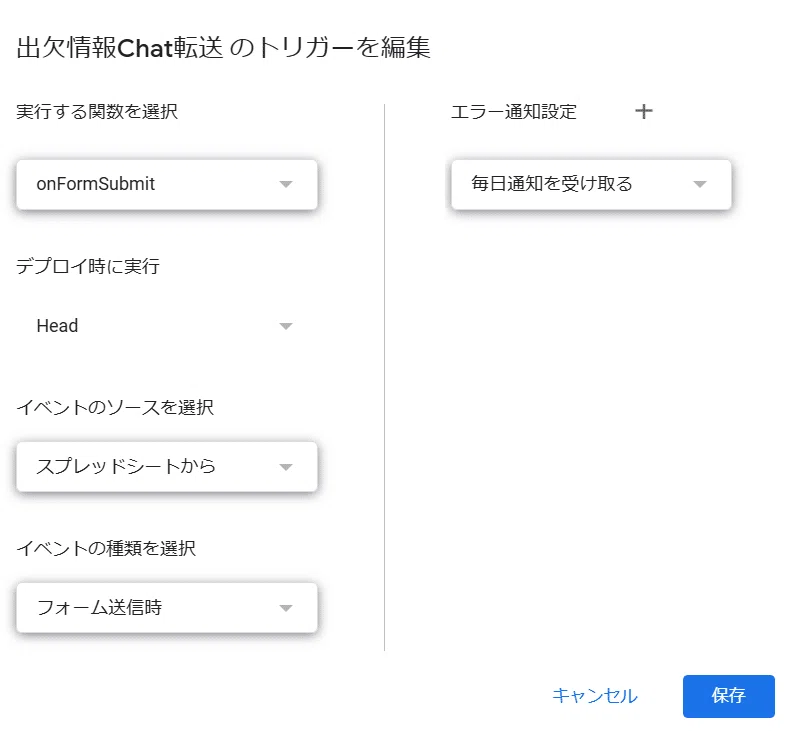Screen dimensions: 799x731
Task: Click the デプロイ時に実行 label
Action: (88, 266)
